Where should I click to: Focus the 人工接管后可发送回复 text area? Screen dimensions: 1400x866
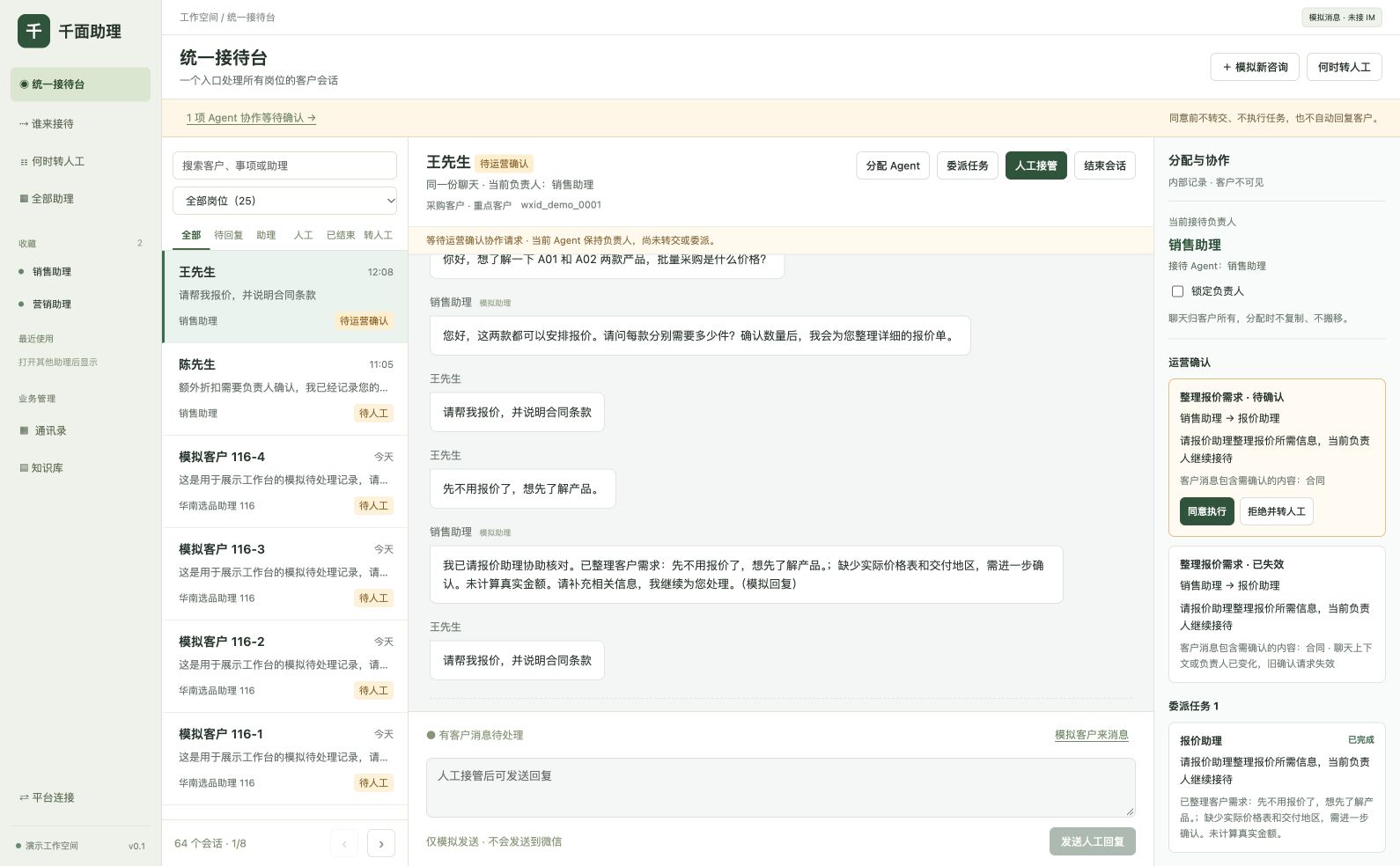[x=780, y=788]
